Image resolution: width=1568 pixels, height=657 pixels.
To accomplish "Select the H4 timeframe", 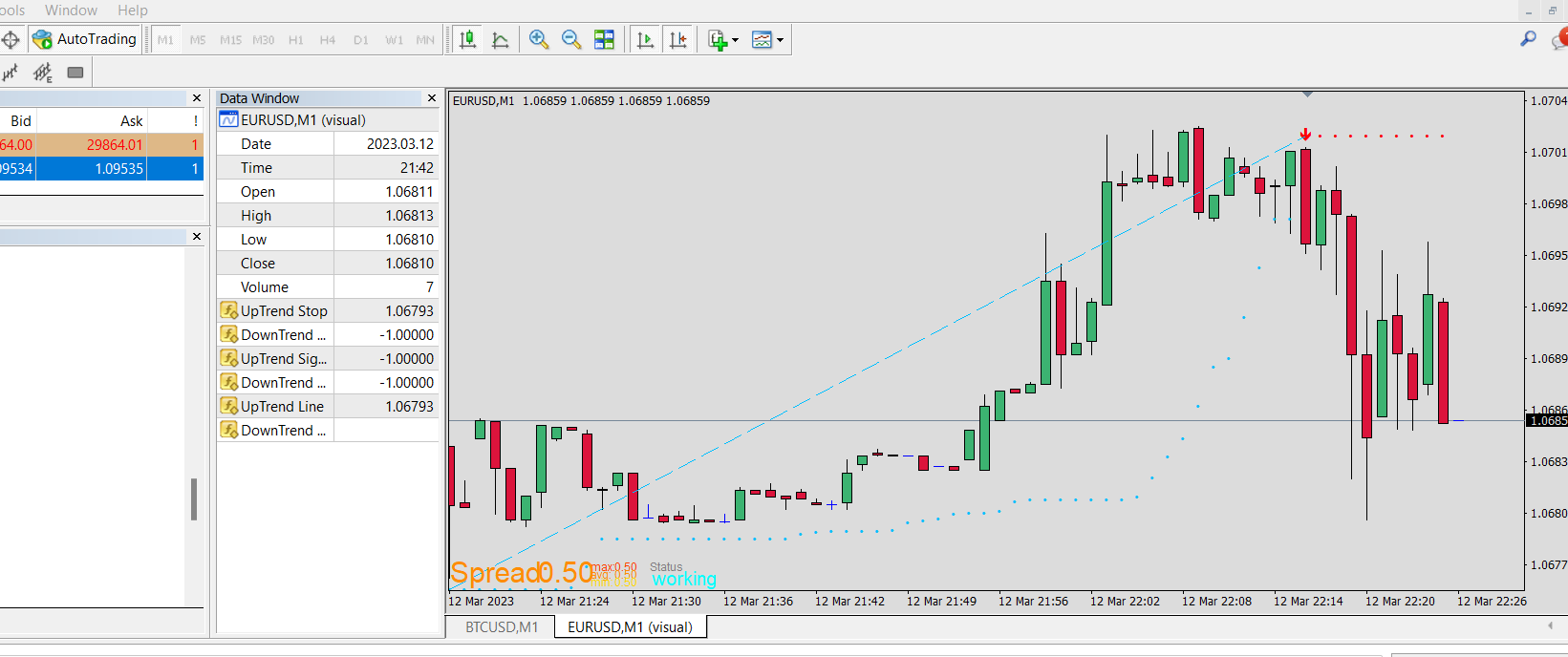I will click(x=328, y=40).
